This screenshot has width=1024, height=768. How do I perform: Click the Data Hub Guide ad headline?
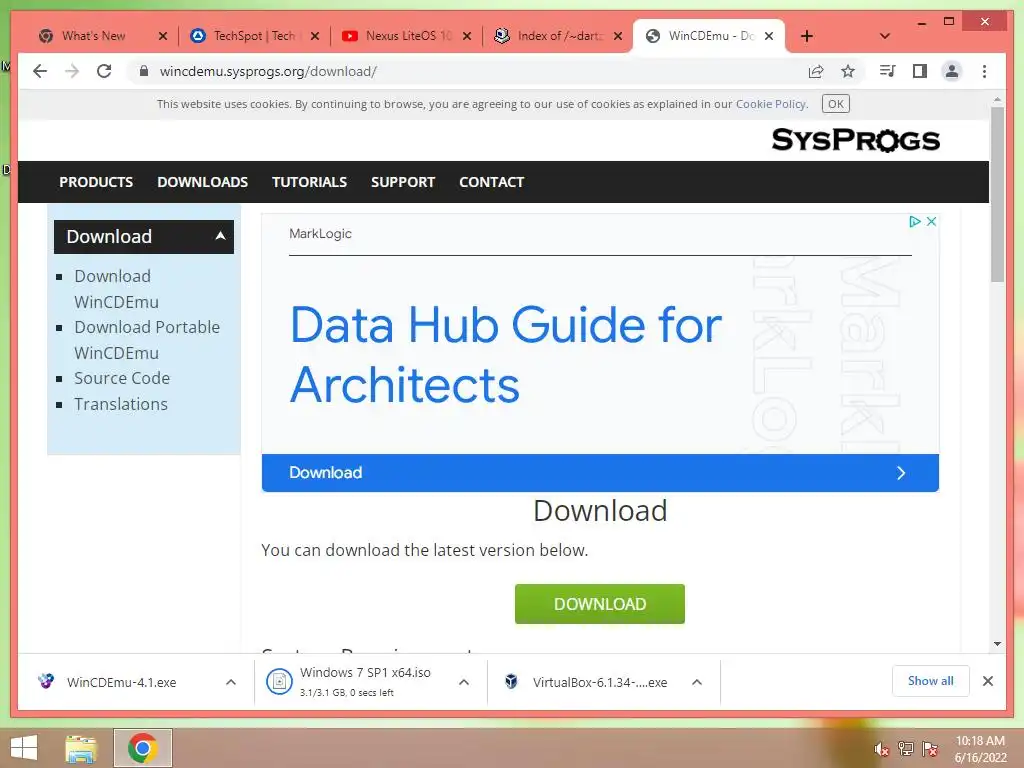506,355
